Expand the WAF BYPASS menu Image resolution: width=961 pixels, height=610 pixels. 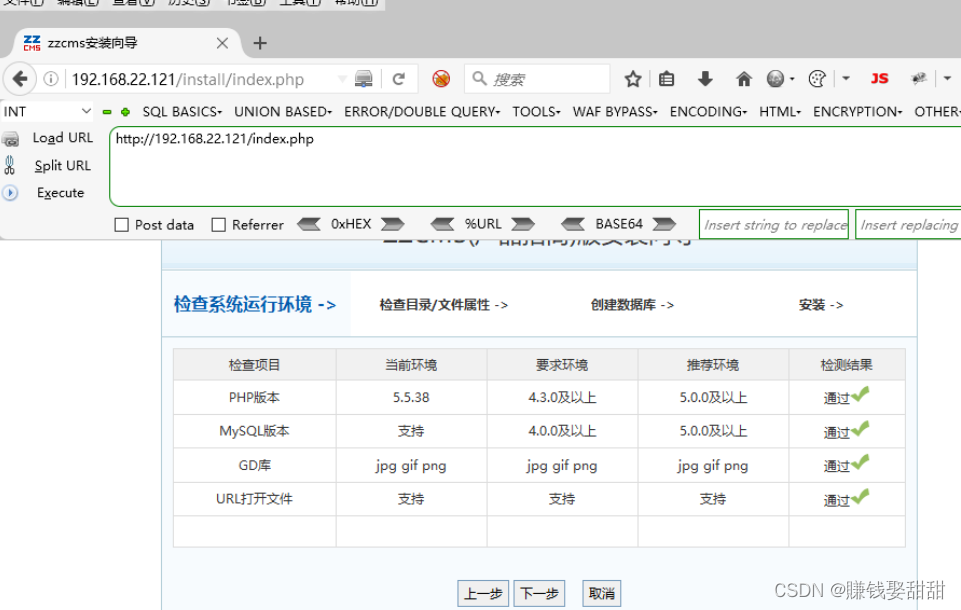(x=615, y=112)
